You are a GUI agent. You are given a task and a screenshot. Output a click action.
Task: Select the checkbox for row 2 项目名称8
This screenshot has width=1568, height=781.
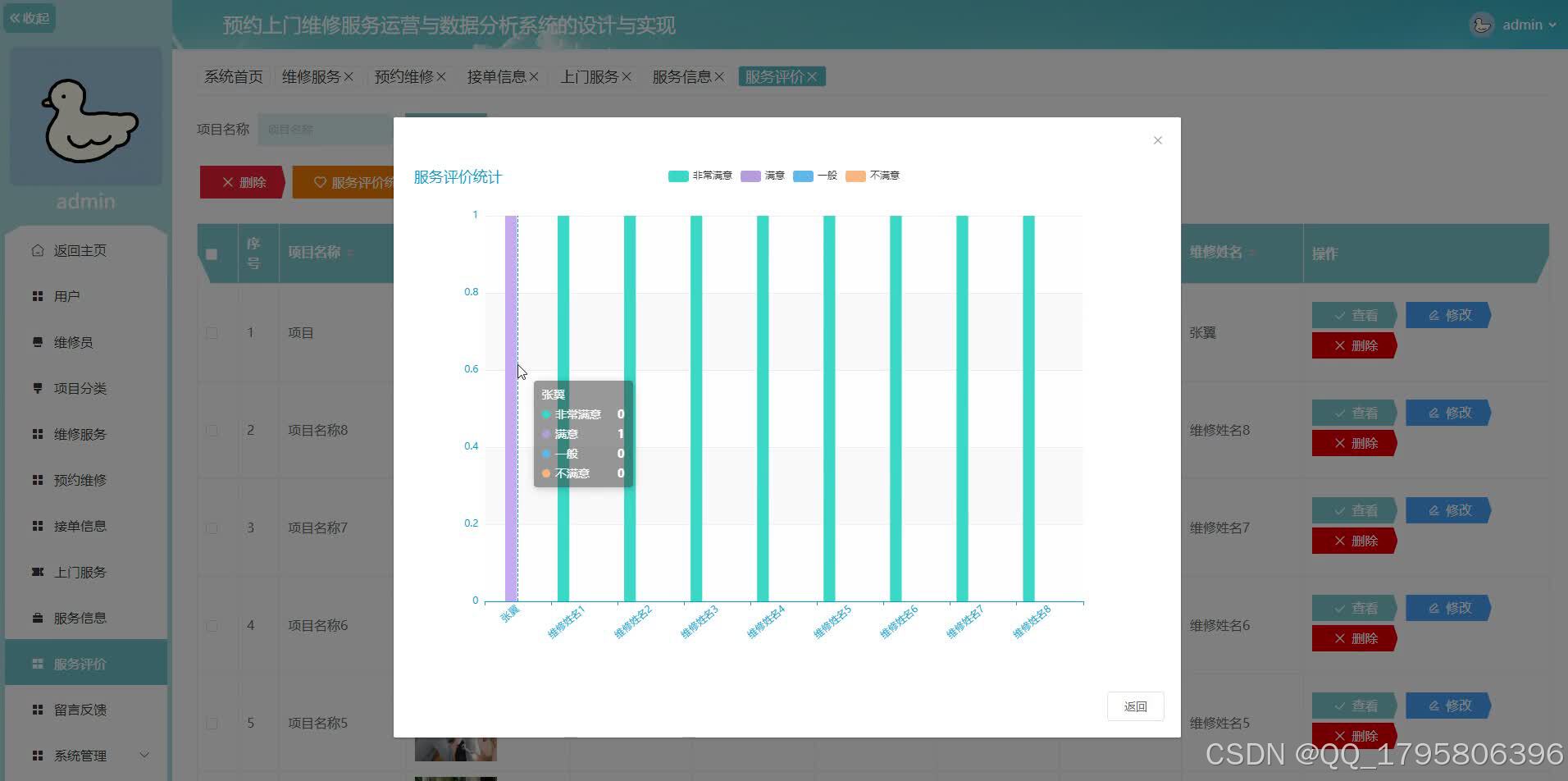point(212,430)
